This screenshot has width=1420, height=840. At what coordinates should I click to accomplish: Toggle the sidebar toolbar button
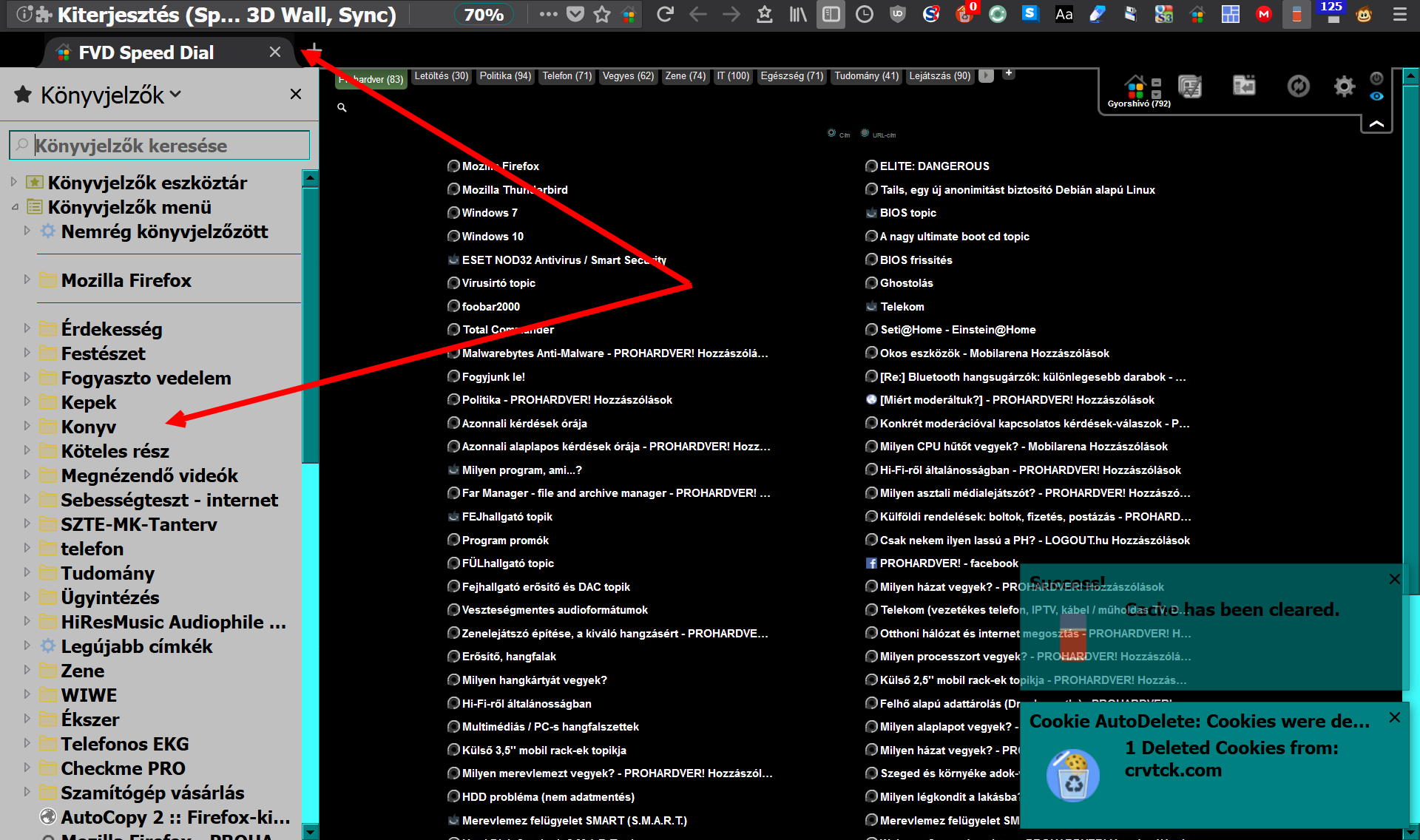pyautogui.click(x=831, y=14)
